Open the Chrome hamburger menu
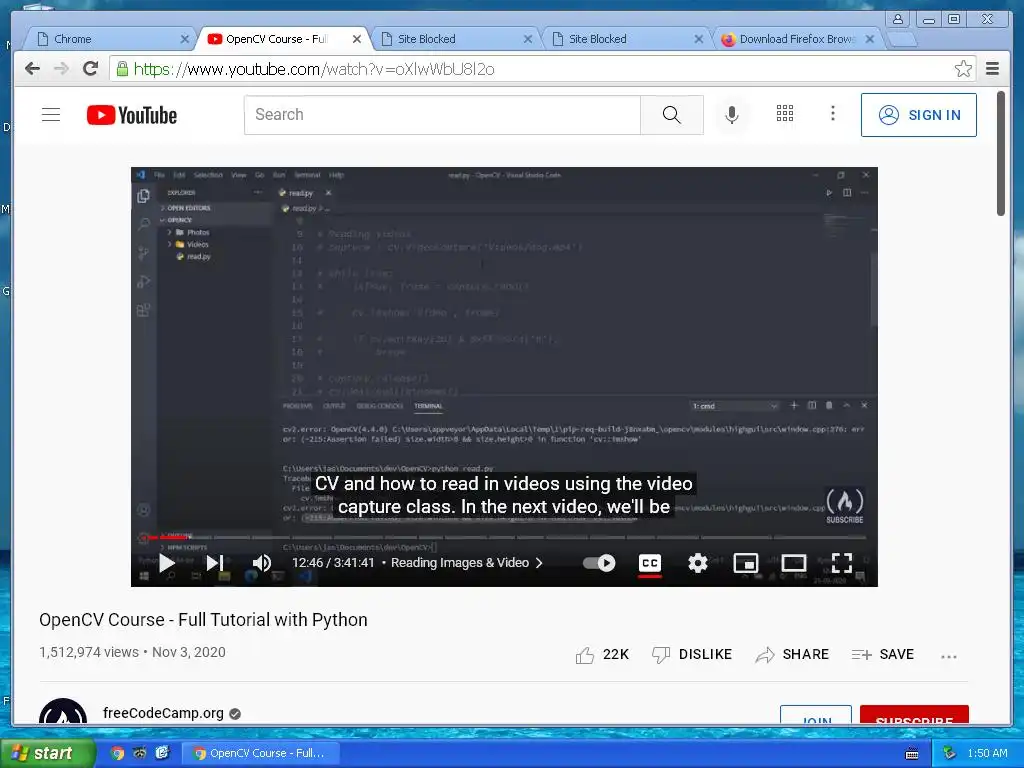 (x=992, y=69)
